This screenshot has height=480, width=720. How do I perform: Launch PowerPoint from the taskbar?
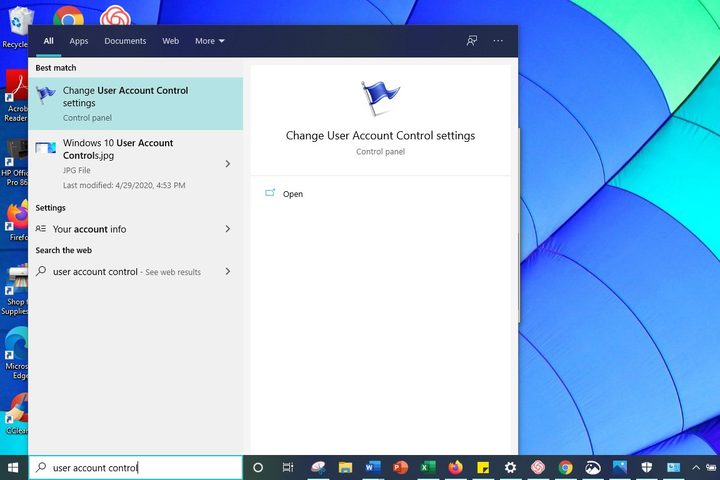point(400,468)
